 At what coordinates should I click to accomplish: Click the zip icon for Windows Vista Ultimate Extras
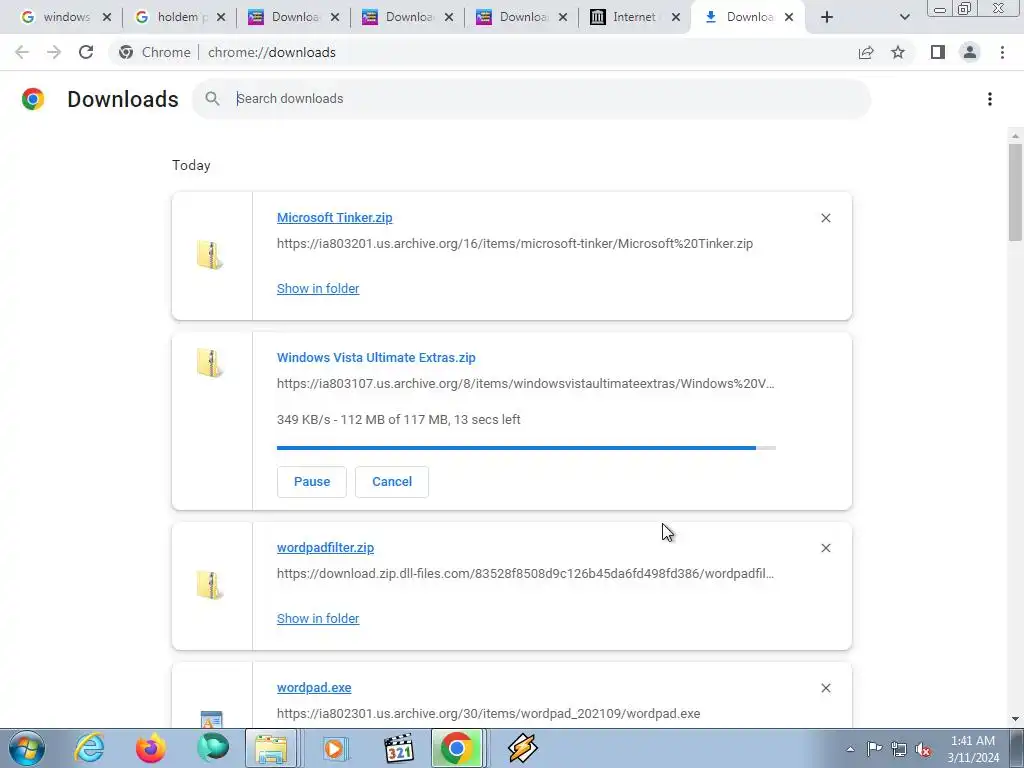(210, 363)
